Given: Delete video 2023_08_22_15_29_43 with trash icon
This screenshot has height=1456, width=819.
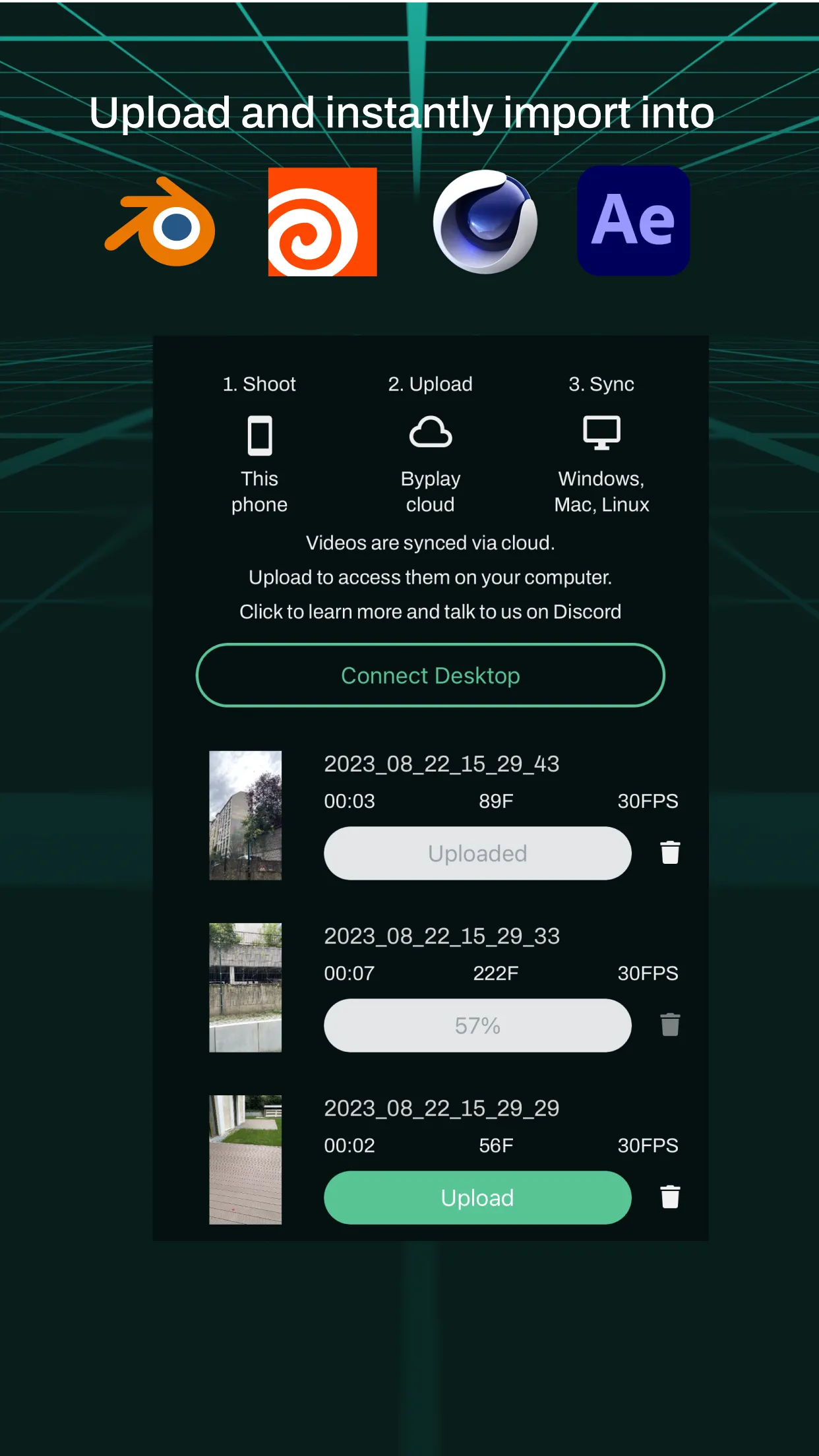Looking at the screenshot, I should pos(670,853).
